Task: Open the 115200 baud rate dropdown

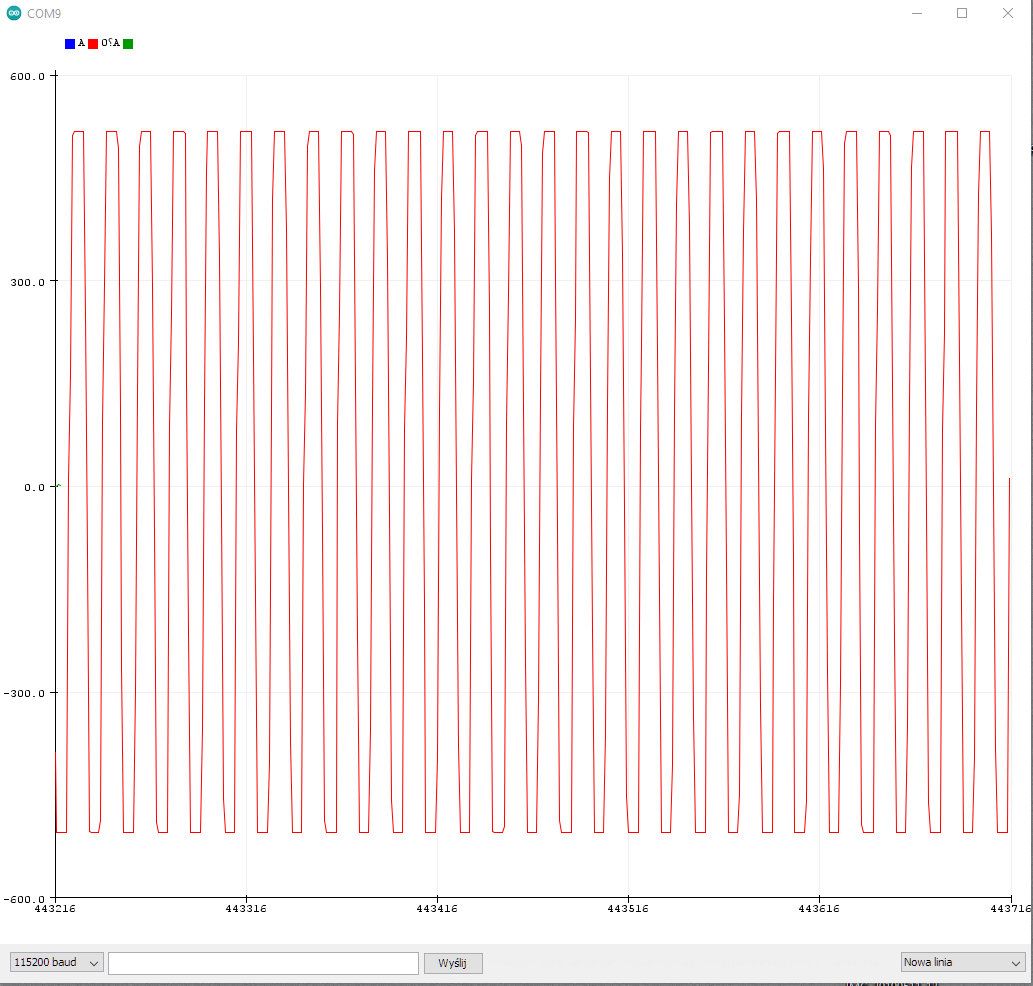Action: point(56,962)
